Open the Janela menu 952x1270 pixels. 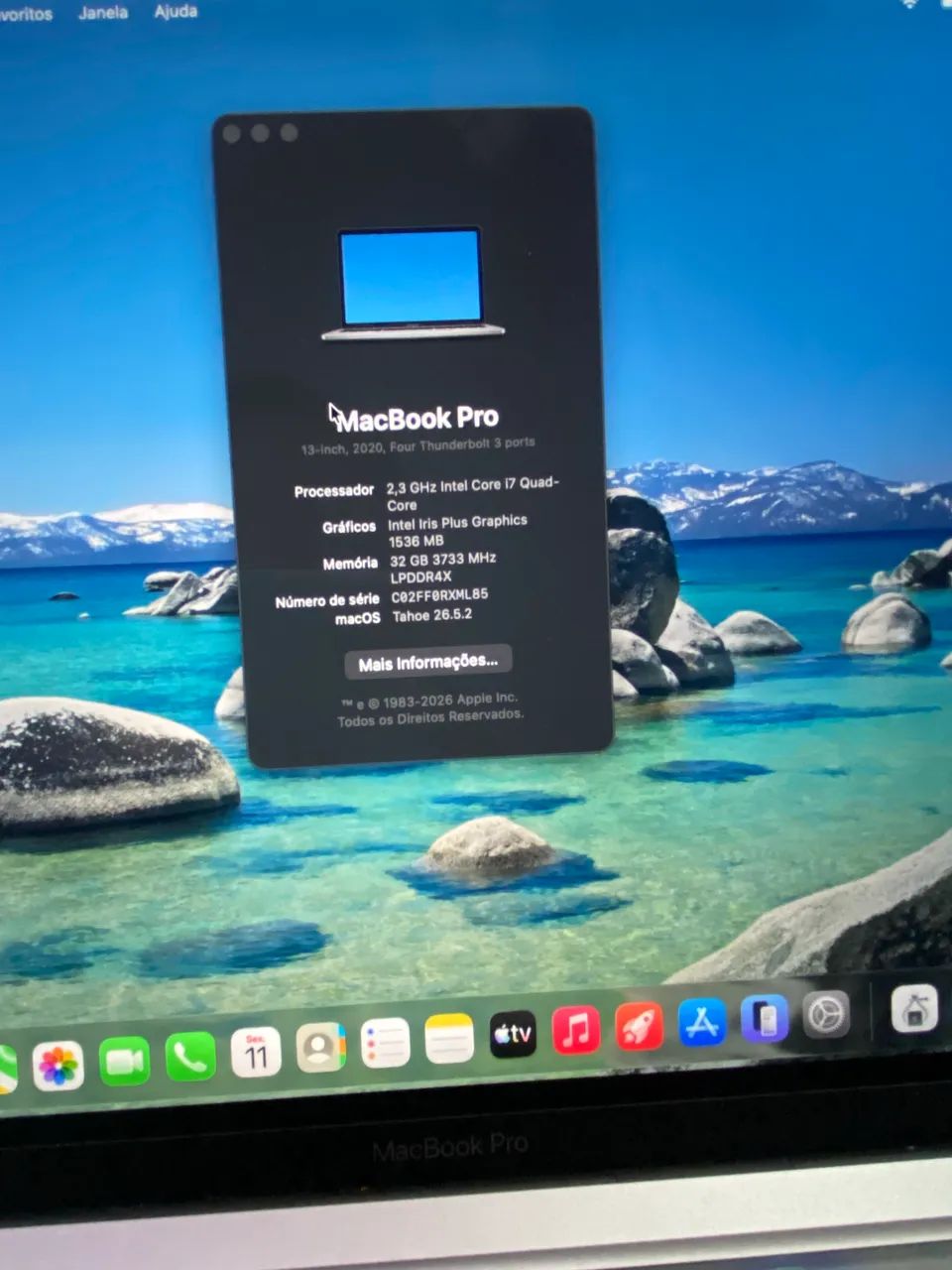(x=103, y=13)
